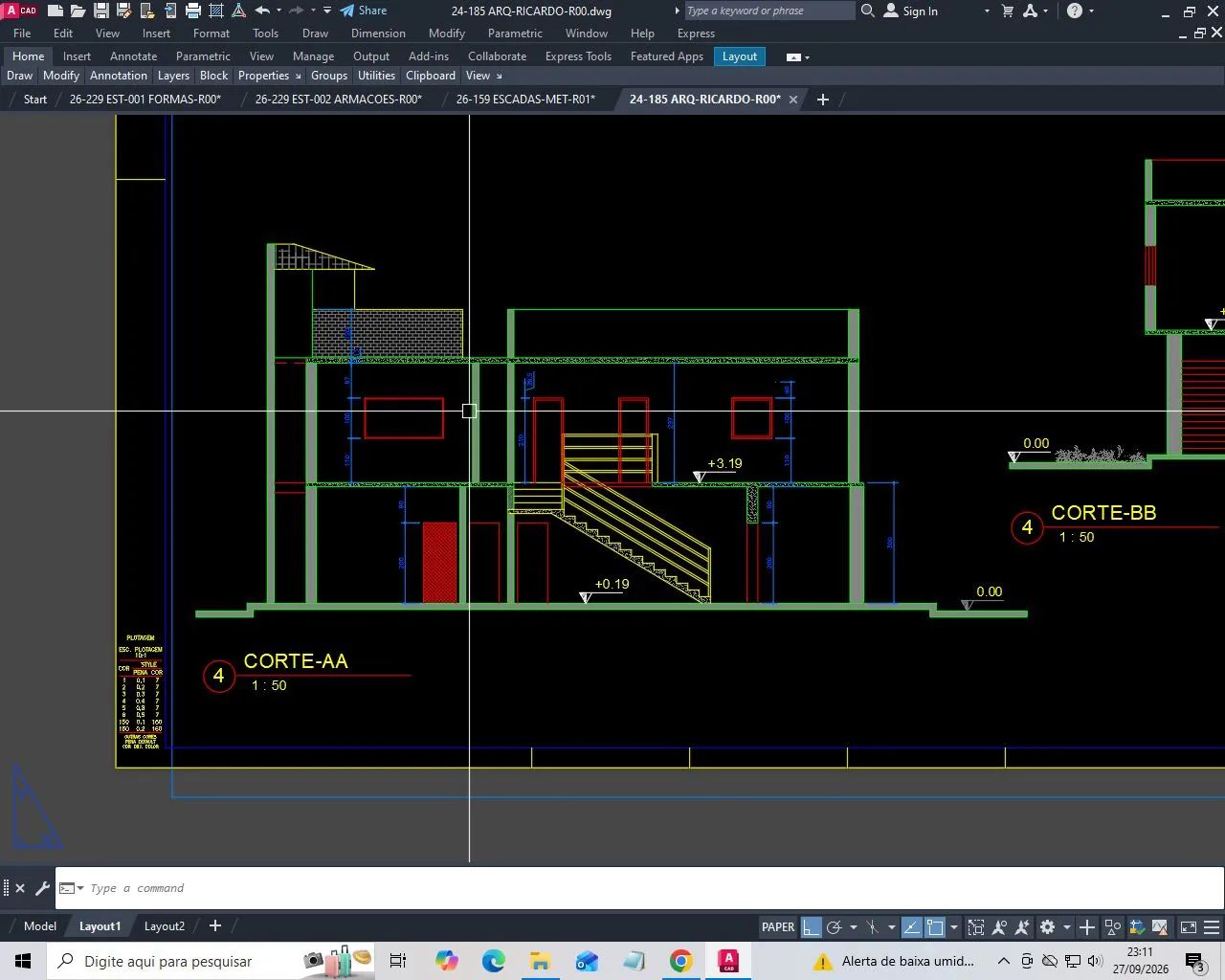
Task: Click the New drawing icon
Action: point(56,11)
